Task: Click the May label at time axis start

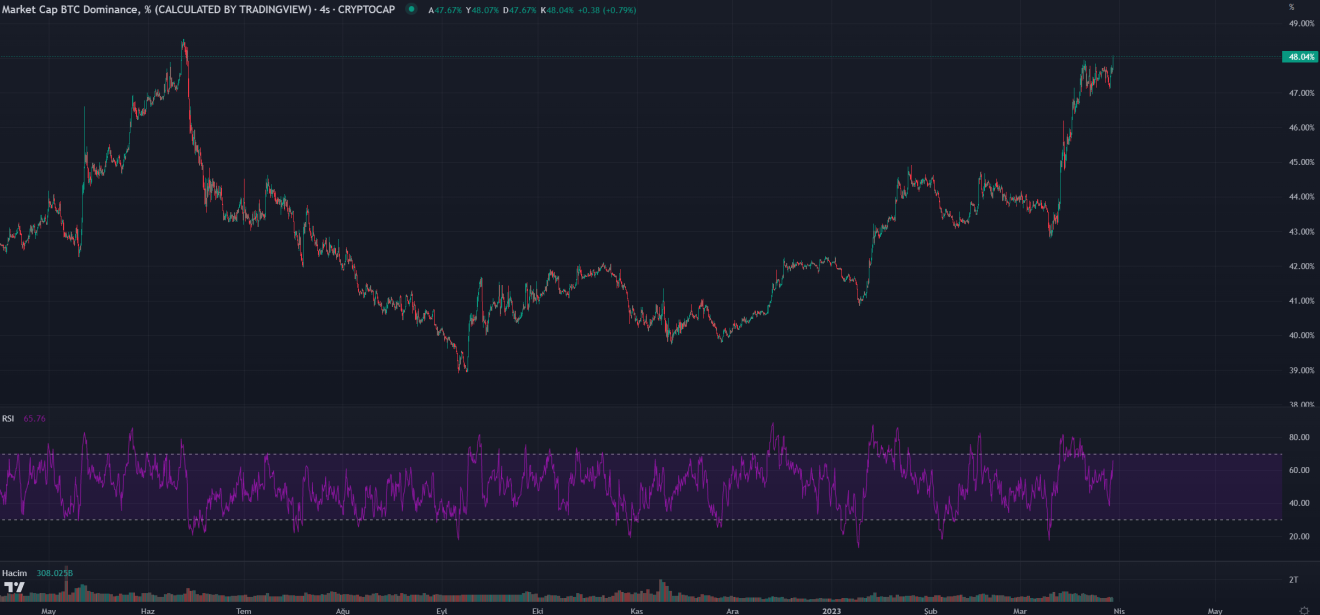Action: pyautogui.click(x=48, y=609)
